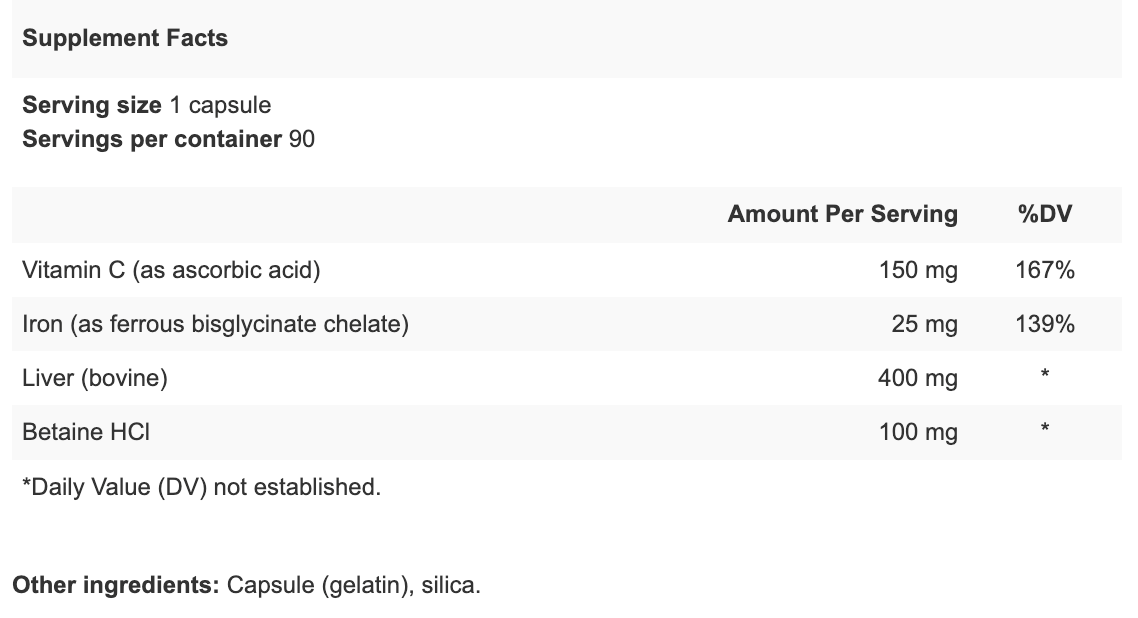Select the Liver (bovine) ingredient name
The width and height of the screenshot is (1138, 618).
pyautogui.click(x=94, y=378)
